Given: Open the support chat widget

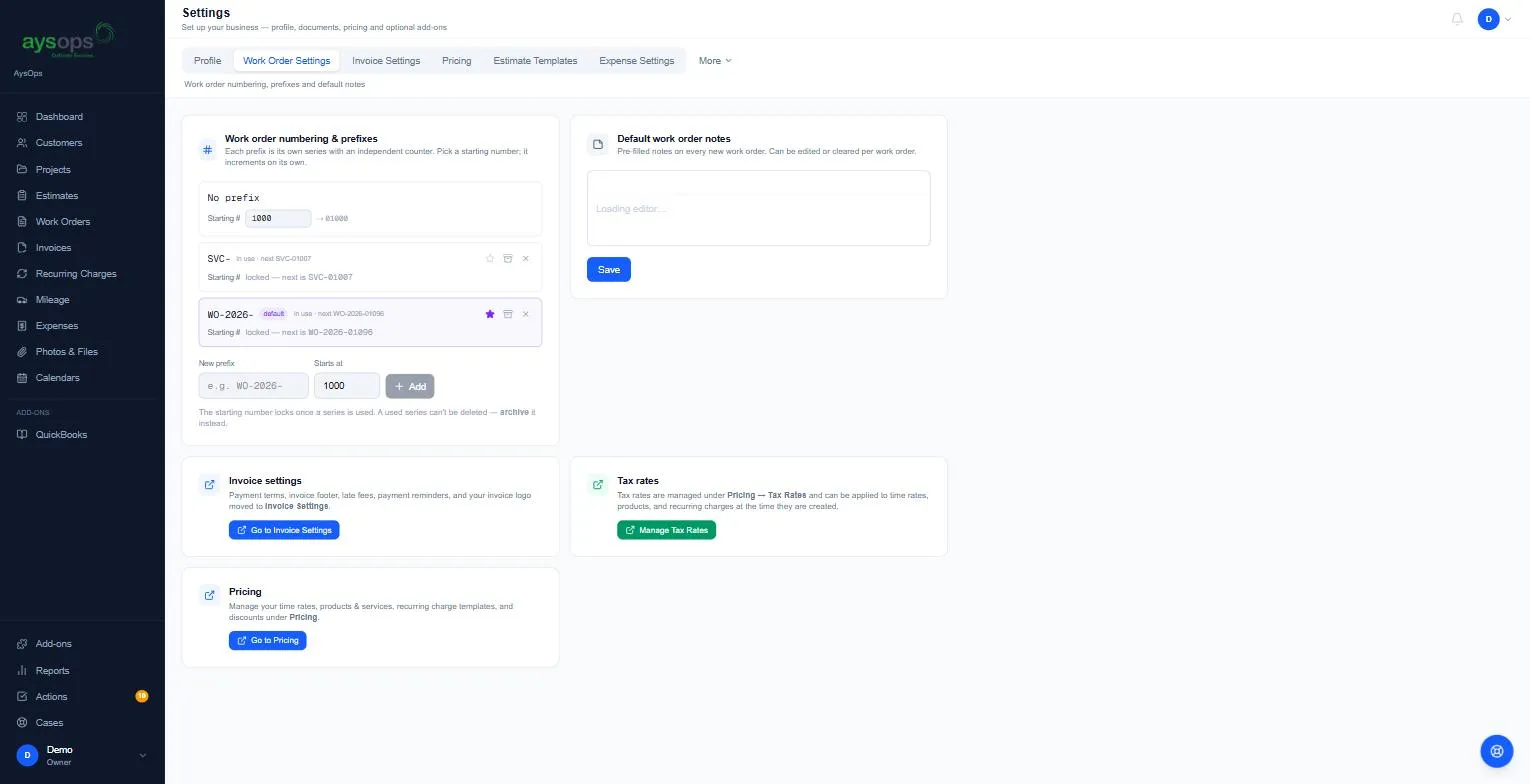Looking at the screenshot, I should click(x=1497, y=750).
